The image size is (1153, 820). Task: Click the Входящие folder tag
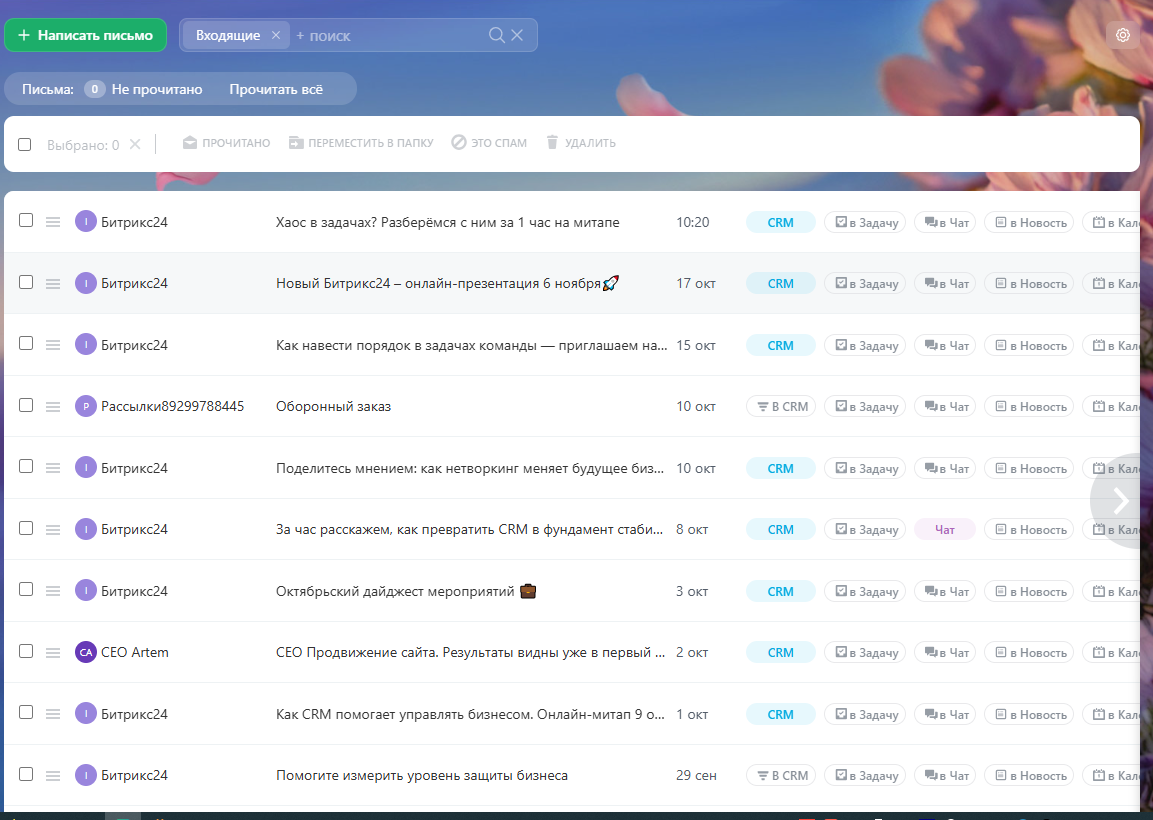pyautogui.click(x=227, y=35)
